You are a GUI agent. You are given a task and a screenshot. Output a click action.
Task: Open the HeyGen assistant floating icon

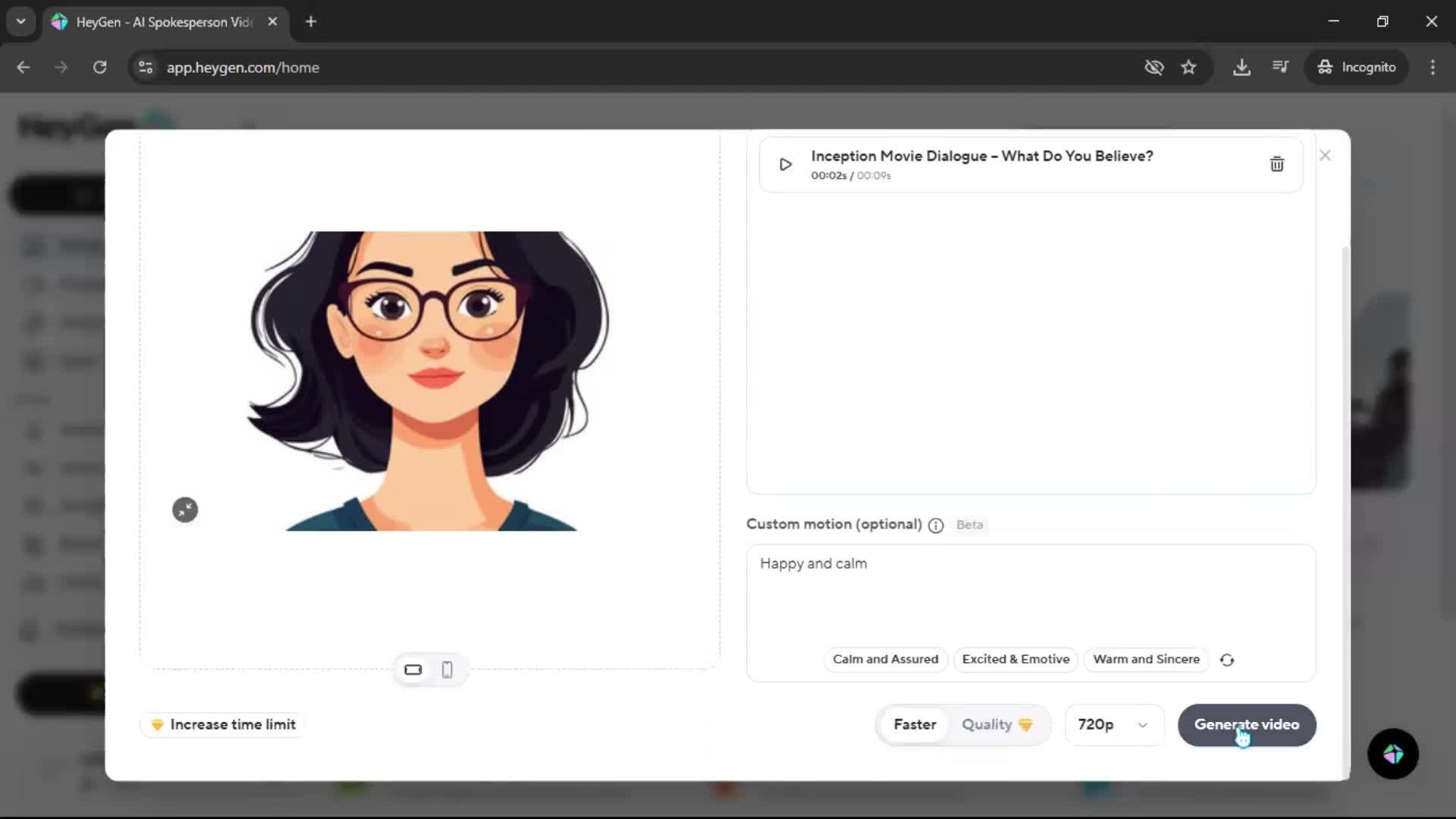(1392, 754)
